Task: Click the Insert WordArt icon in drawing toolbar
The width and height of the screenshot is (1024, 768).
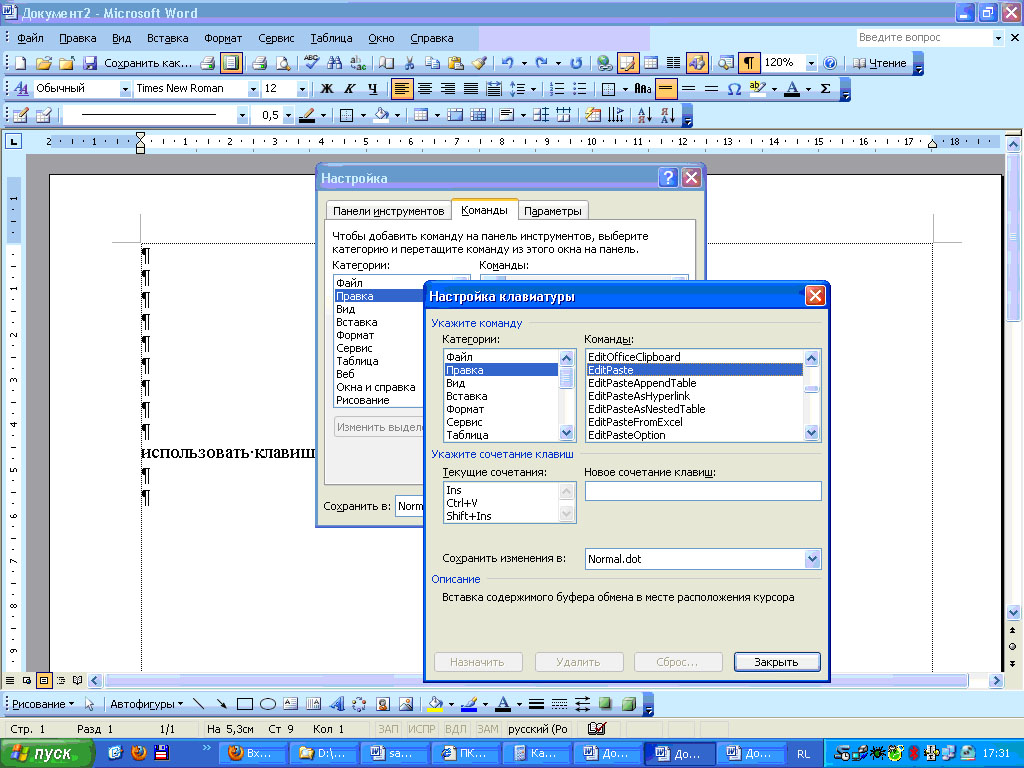Action: 336,704
